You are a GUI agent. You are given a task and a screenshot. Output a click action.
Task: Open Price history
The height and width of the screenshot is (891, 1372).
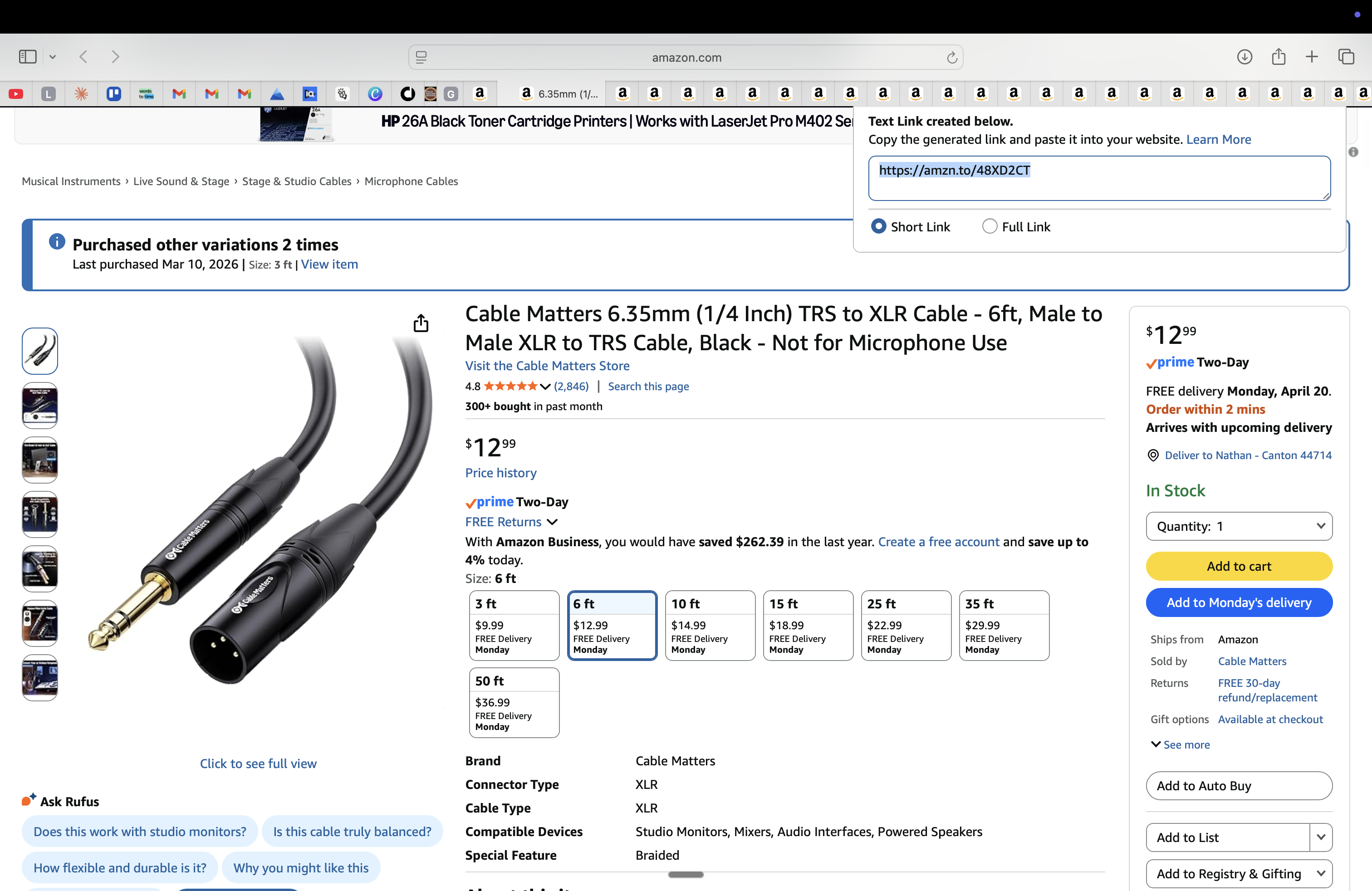[x=500, y=473]
